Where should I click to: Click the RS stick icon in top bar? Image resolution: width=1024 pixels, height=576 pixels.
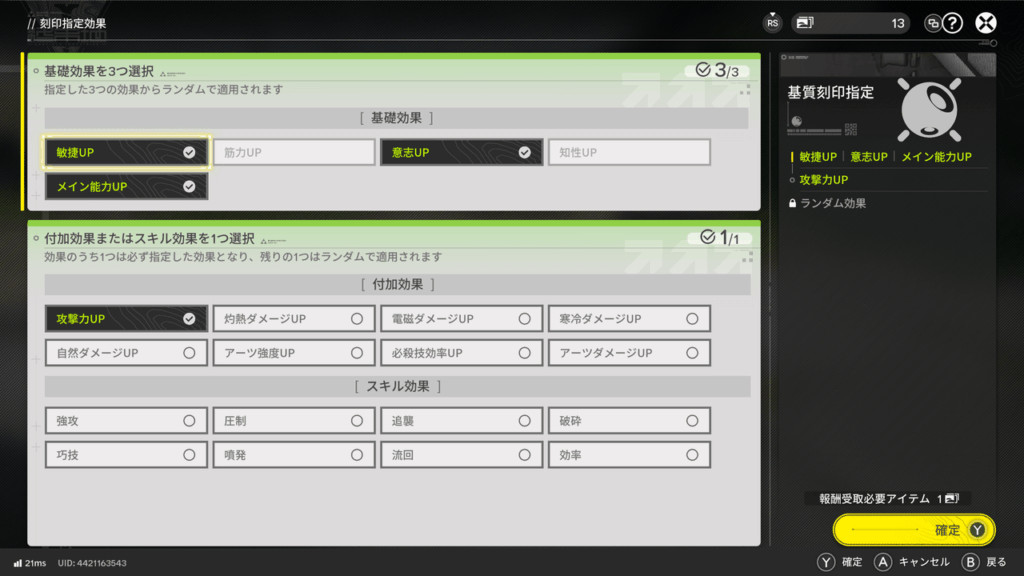[772, 23]
